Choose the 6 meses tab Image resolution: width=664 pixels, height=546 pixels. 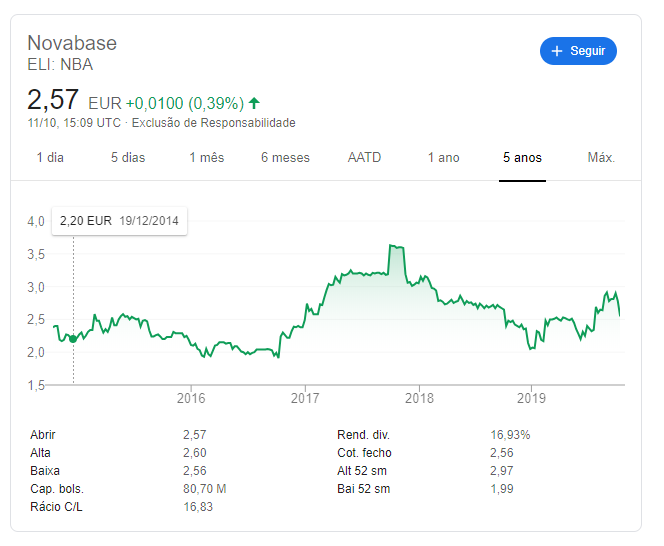[285, 158]
